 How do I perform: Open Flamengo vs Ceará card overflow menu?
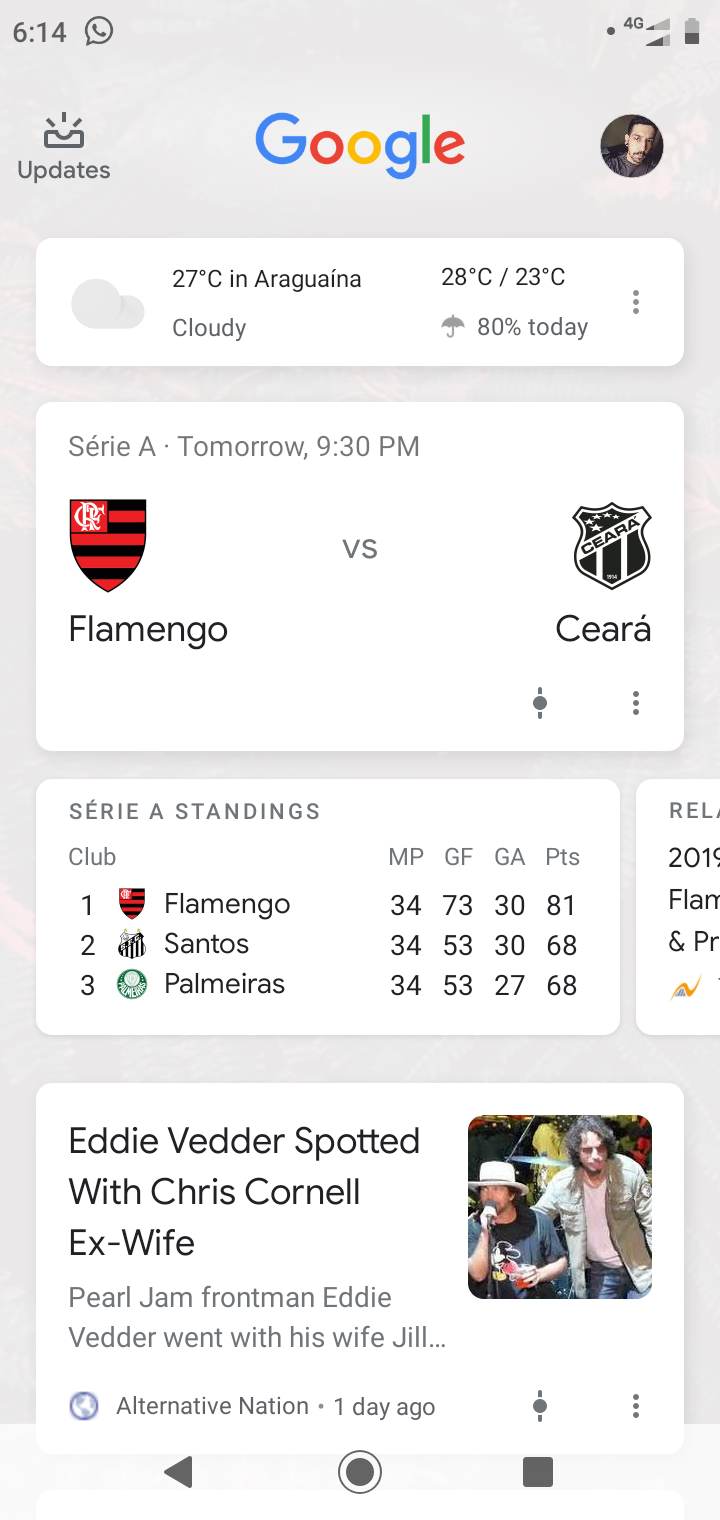tap(635, 703)
